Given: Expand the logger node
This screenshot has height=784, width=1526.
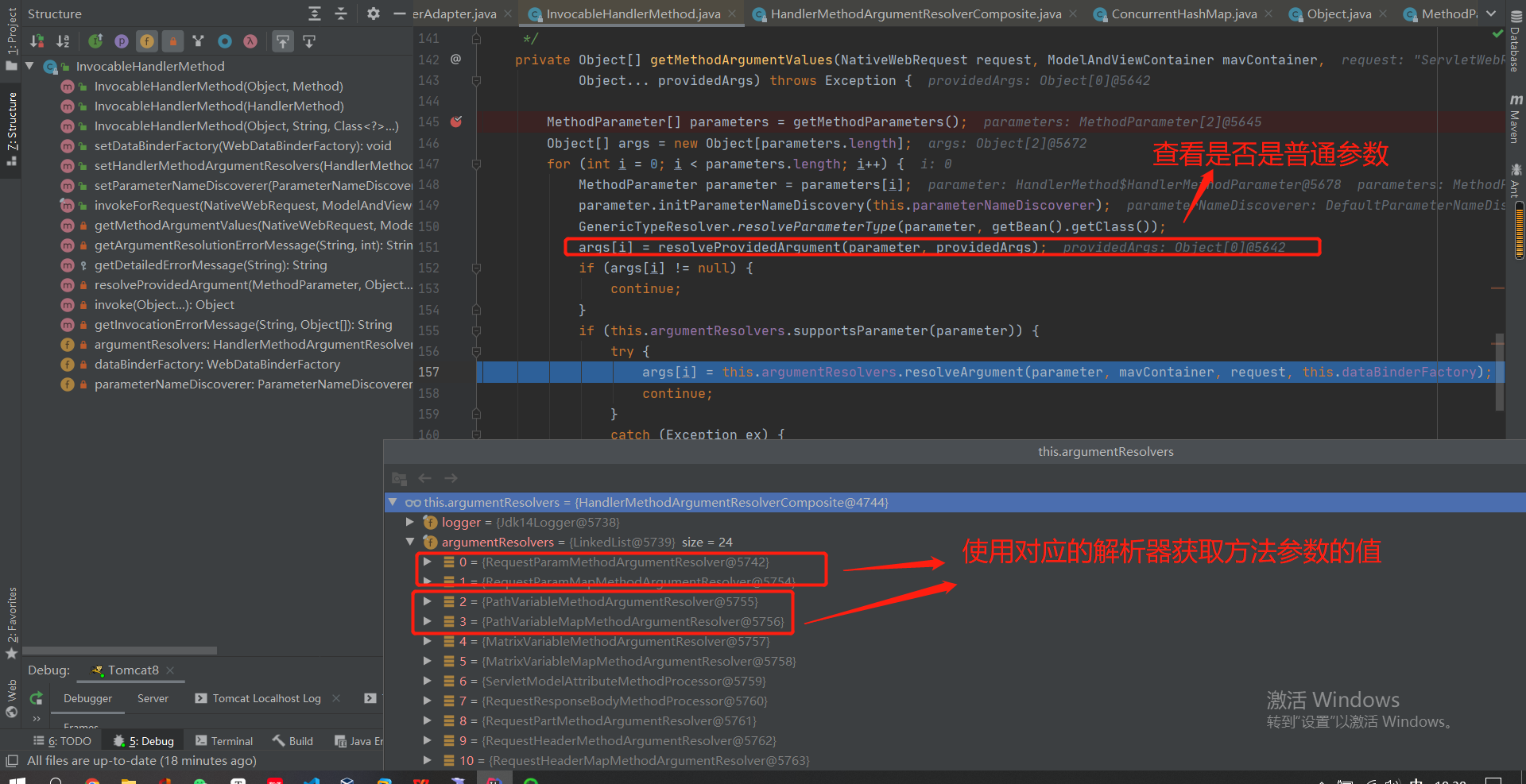Looking at the screenshot, I should tap(410, 522).
